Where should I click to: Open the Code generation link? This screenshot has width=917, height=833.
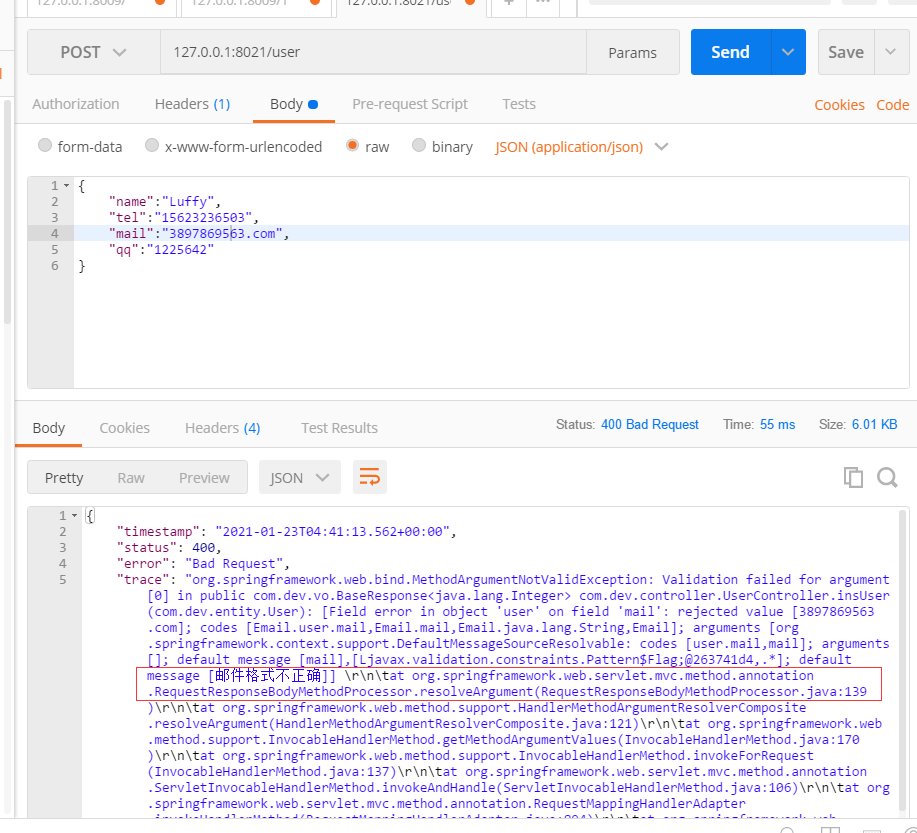pyautogui.click(x=892, y=105)
